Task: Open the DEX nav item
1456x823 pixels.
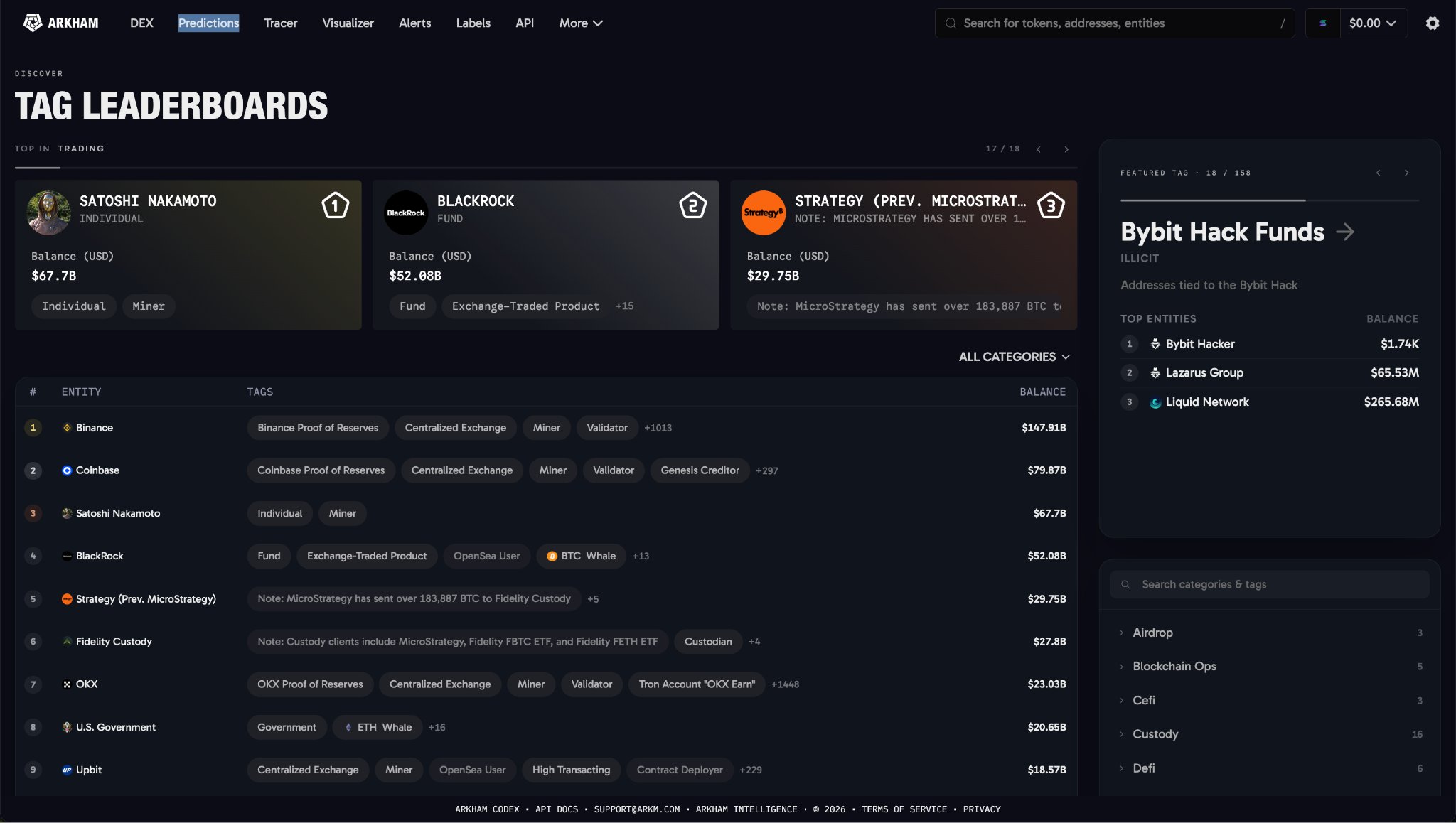Action: 141,23
